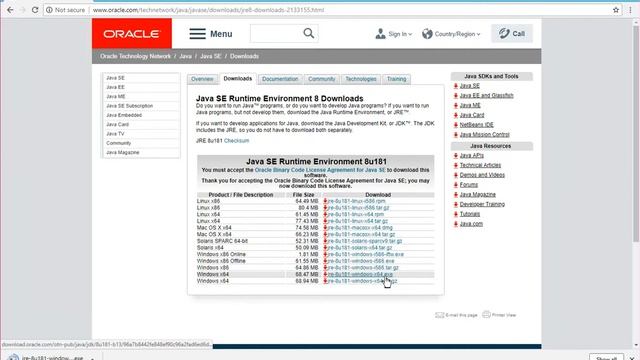The width and height of the screenshot is (640, 360).
Task: Open the Documentation tab
Action: tap(280, 79)
